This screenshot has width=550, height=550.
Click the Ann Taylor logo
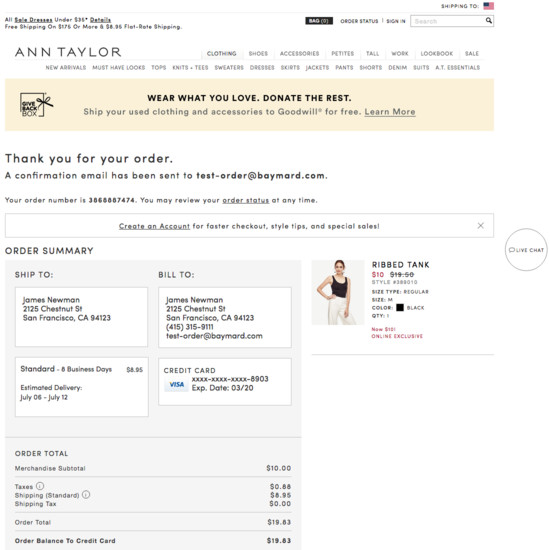pos(68,52)
